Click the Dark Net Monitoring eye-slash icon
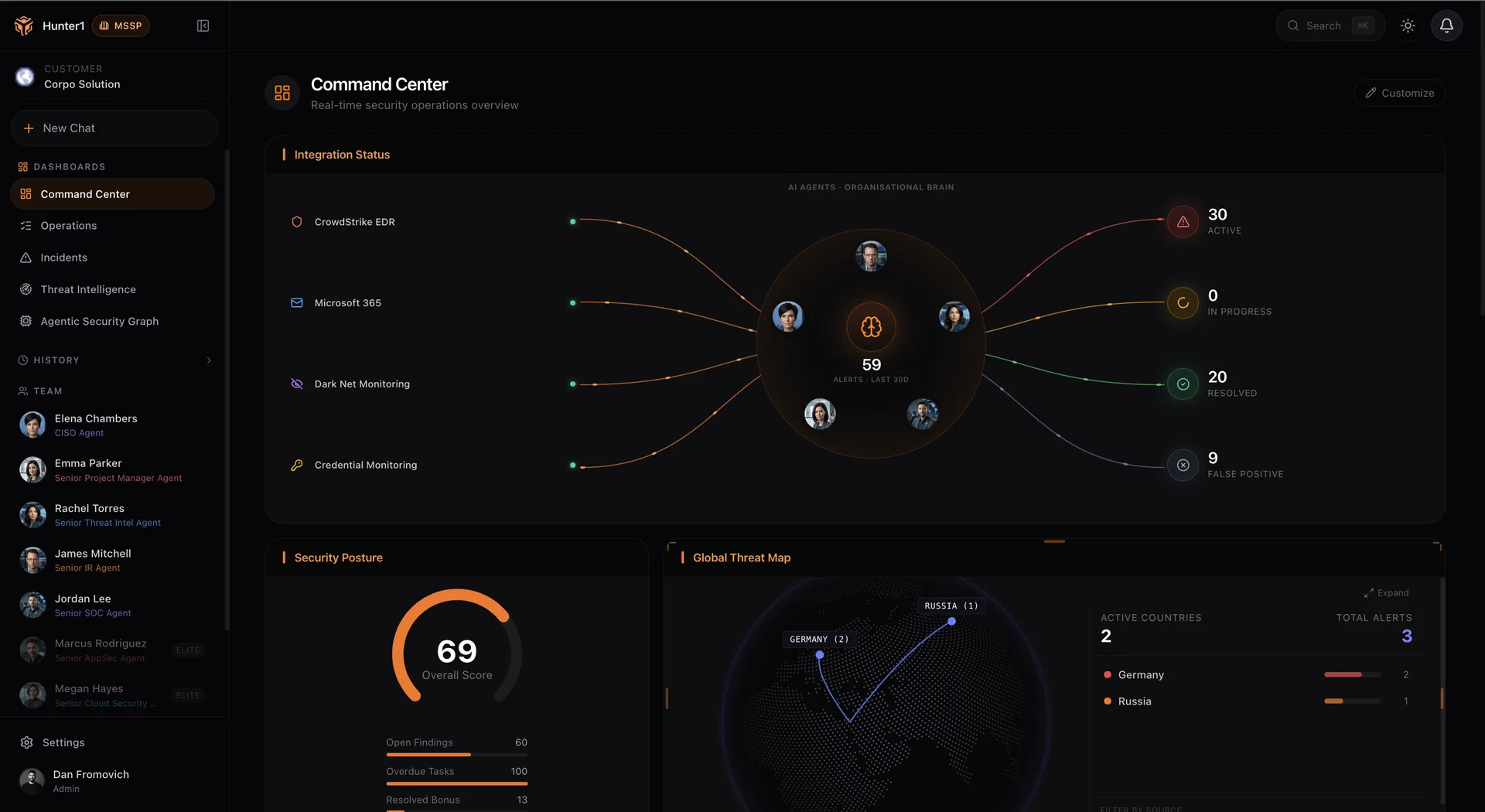The width and height of the screenshot is (1485, 812). (x=296, y=384)
